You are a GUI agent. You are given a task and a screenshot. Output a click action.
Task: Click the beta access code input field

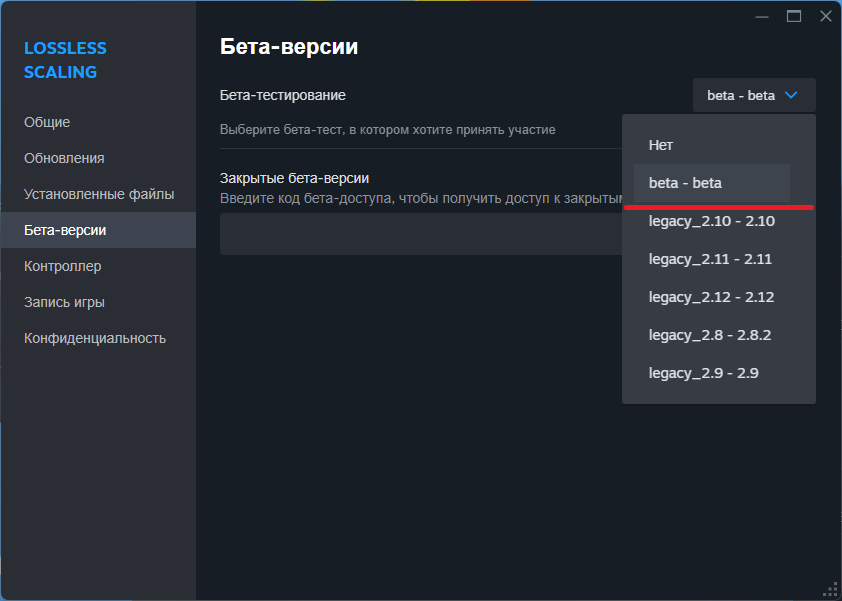pos(420,234)
